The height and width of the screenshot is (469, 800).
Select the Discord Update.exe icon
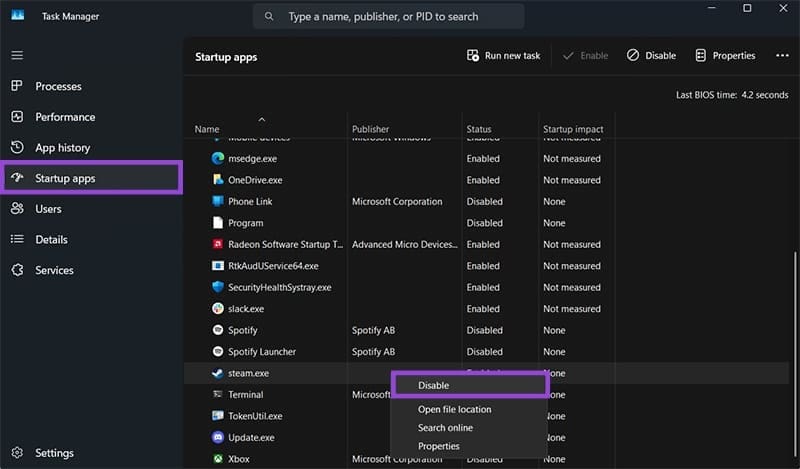click(x=218, y=437)
